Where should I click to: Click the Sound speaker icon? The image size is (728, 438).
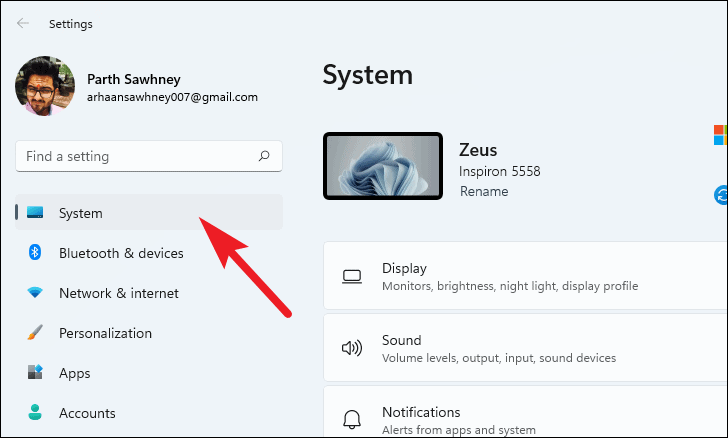pyautogui.click(x=352, y=348)
